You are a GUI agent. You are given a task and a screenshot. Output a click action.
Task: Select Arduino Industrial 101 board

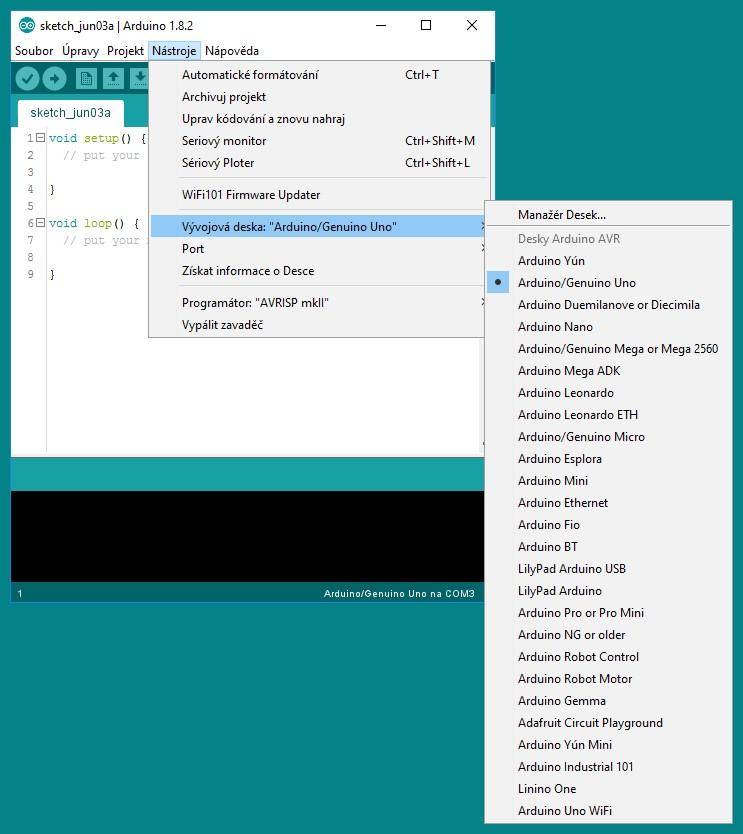pyautogui.click(x=608, y=767)
